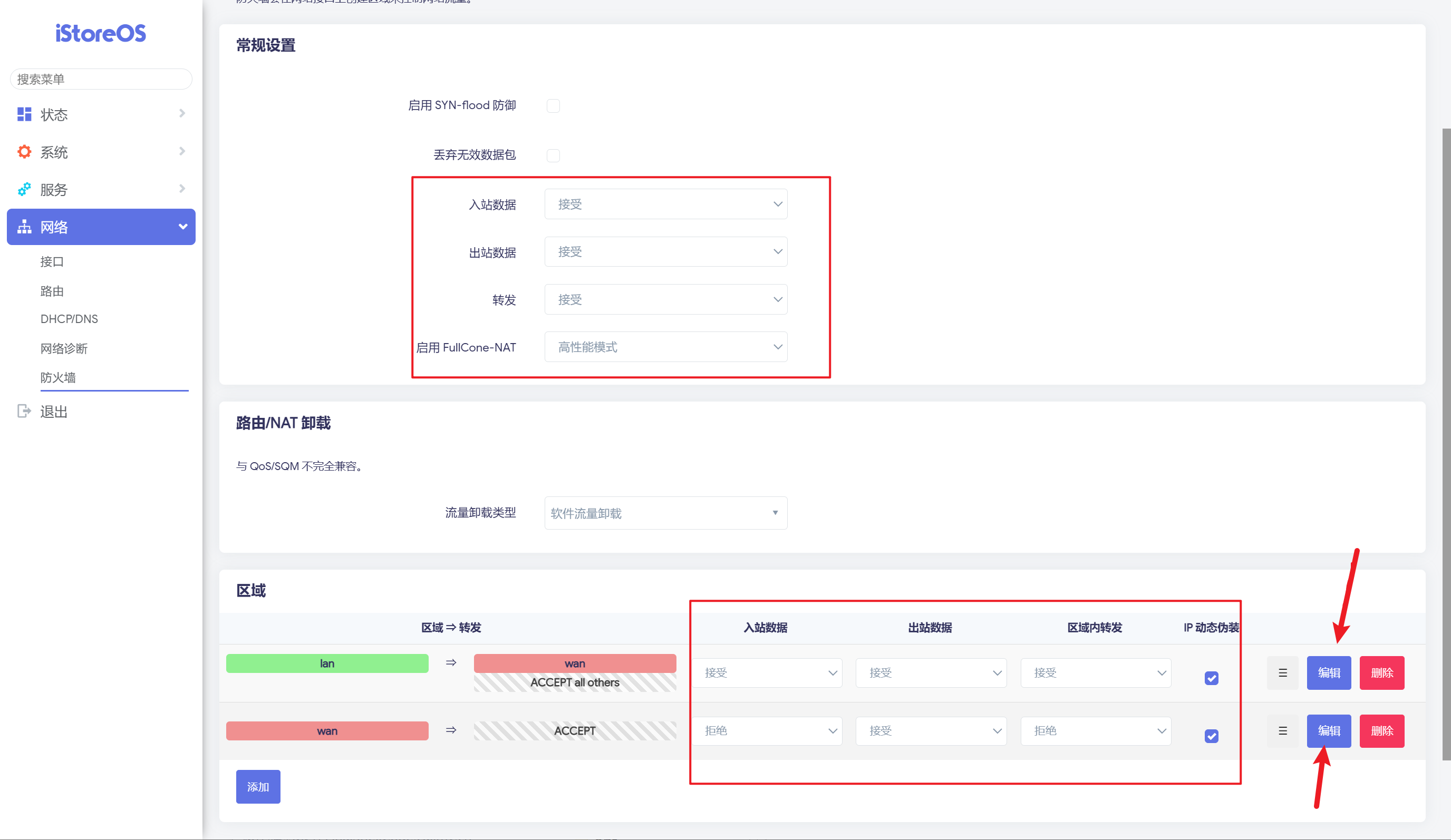Toggle the drop invalid packets checkbox

tap(553, 155)
